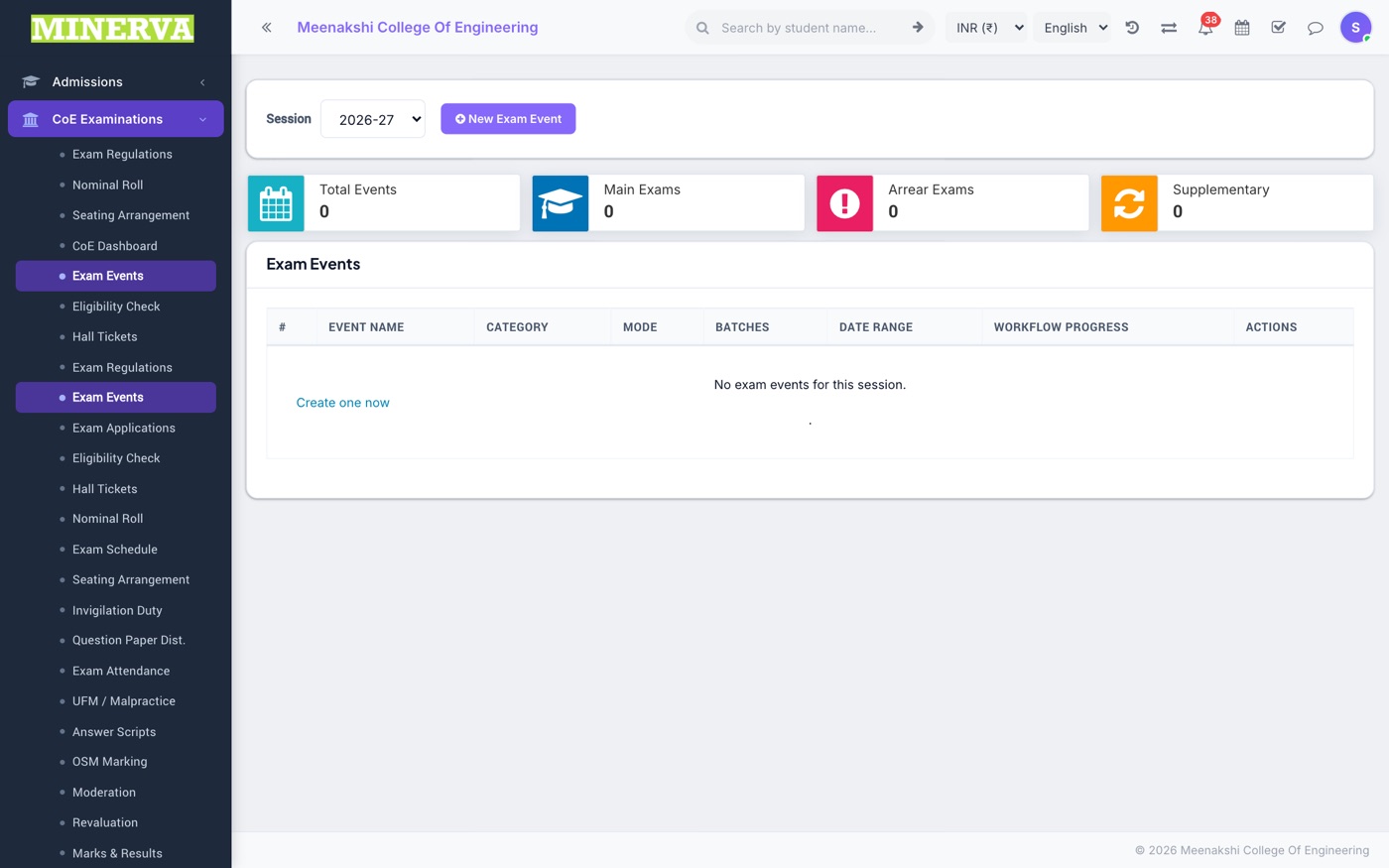Screen dimensions: 1389x868
Task: Submit the search with the arrow icon
Action: tap(918, 27)
